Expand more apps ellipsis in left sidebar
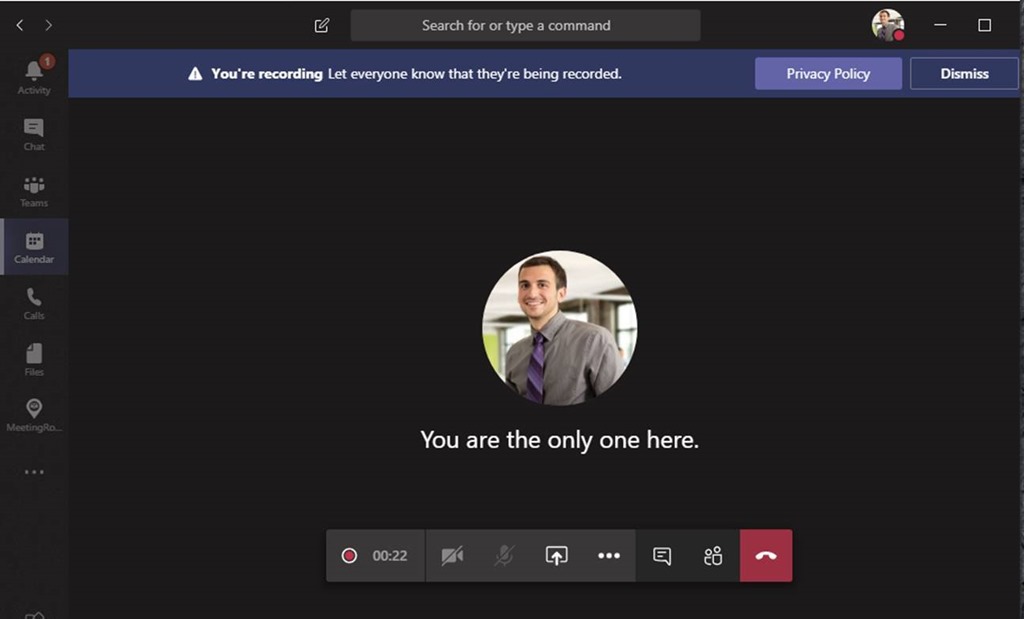 click(x=34, y=472)
